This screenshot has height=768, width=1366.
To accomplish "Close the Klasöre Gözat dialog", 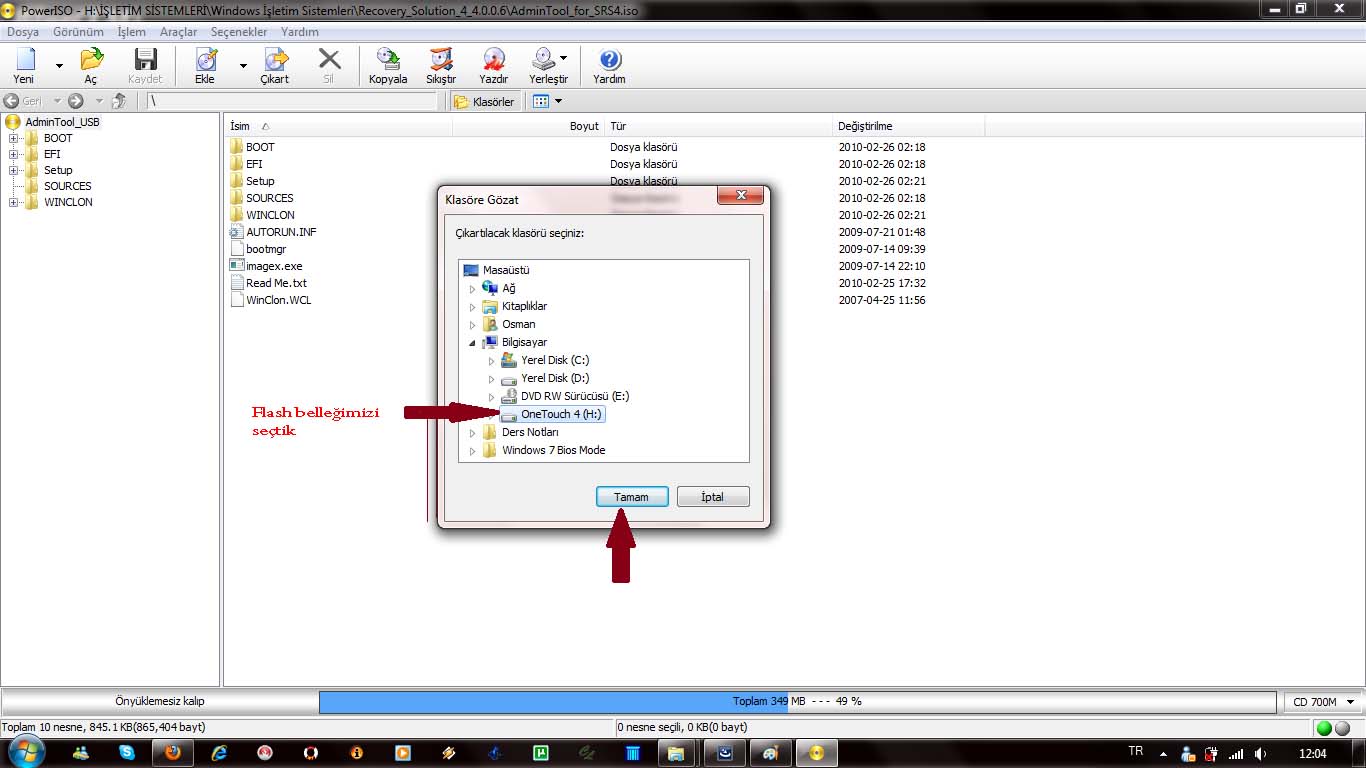I will pos(740,197).
